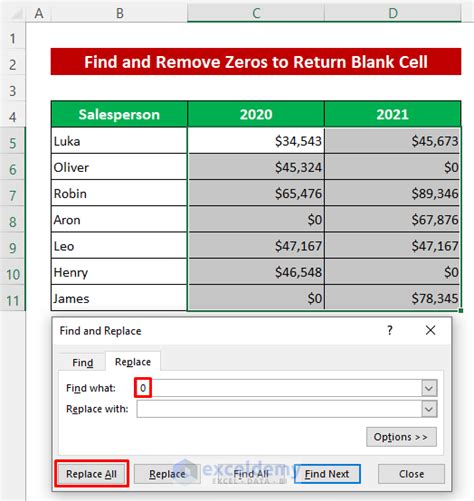Click Aron's 2020 $0 cell
The height and width of the screenshot is (501, 474).
tap(256, 220)
